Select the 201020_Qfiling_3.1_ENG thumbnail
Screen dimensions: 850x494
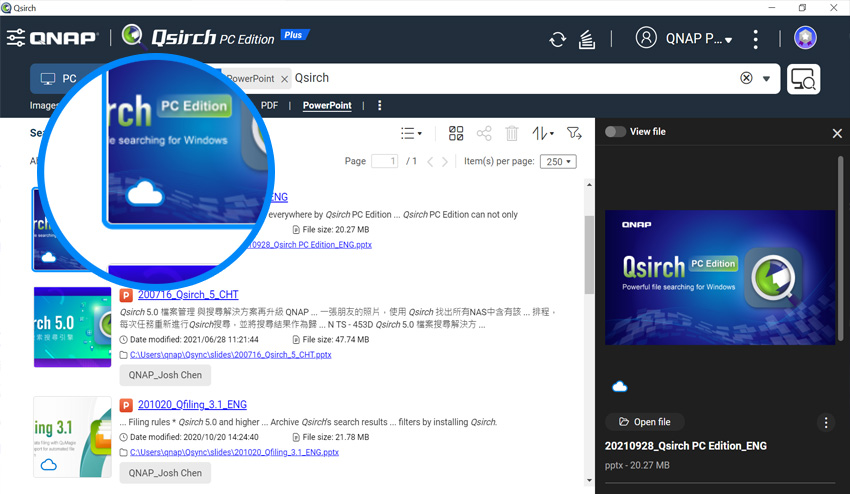pyautogui.click(x=72, y=436)
